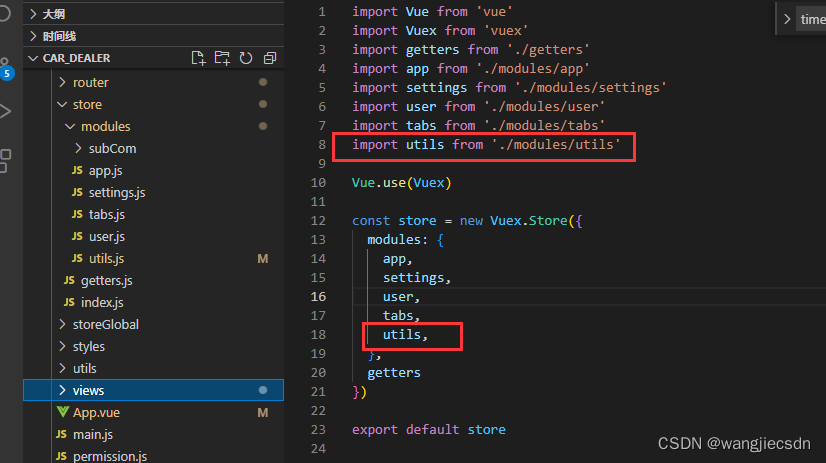Refresh the CAR_DEALER explorer tree
This screenshot has width=826, height=463.
[x=246, y=58]
